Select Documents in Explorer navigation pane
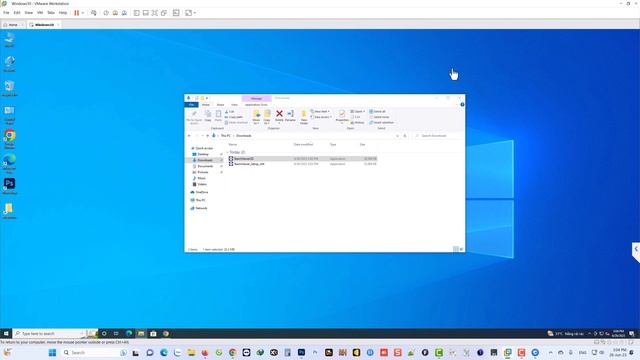Screen dimensions: 640x360 tap(205, 166)
